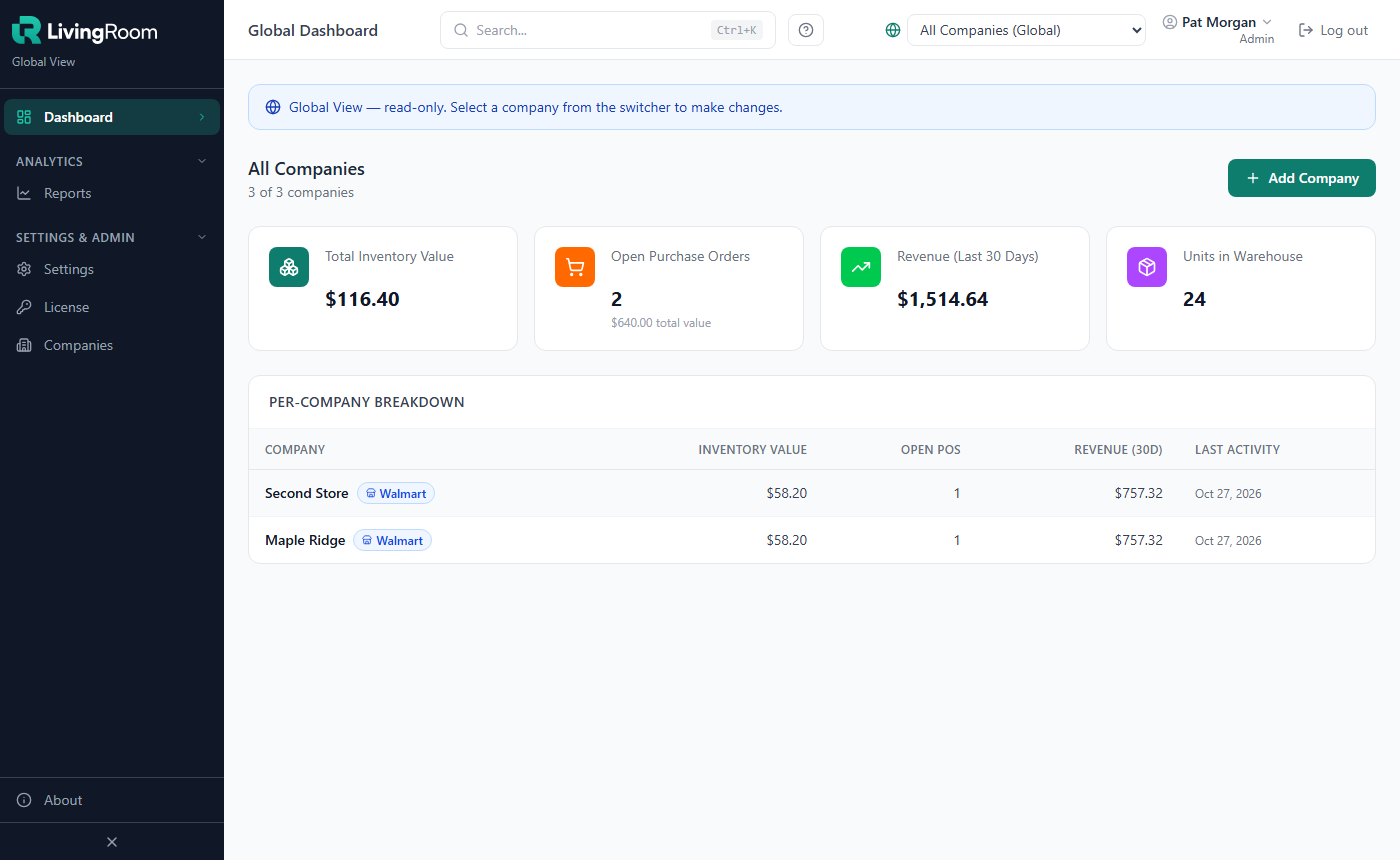The width and height of the screenshot is (1400, 860).
Task: Click the LivingRoom logo icon
Action: tap(26, 31)
